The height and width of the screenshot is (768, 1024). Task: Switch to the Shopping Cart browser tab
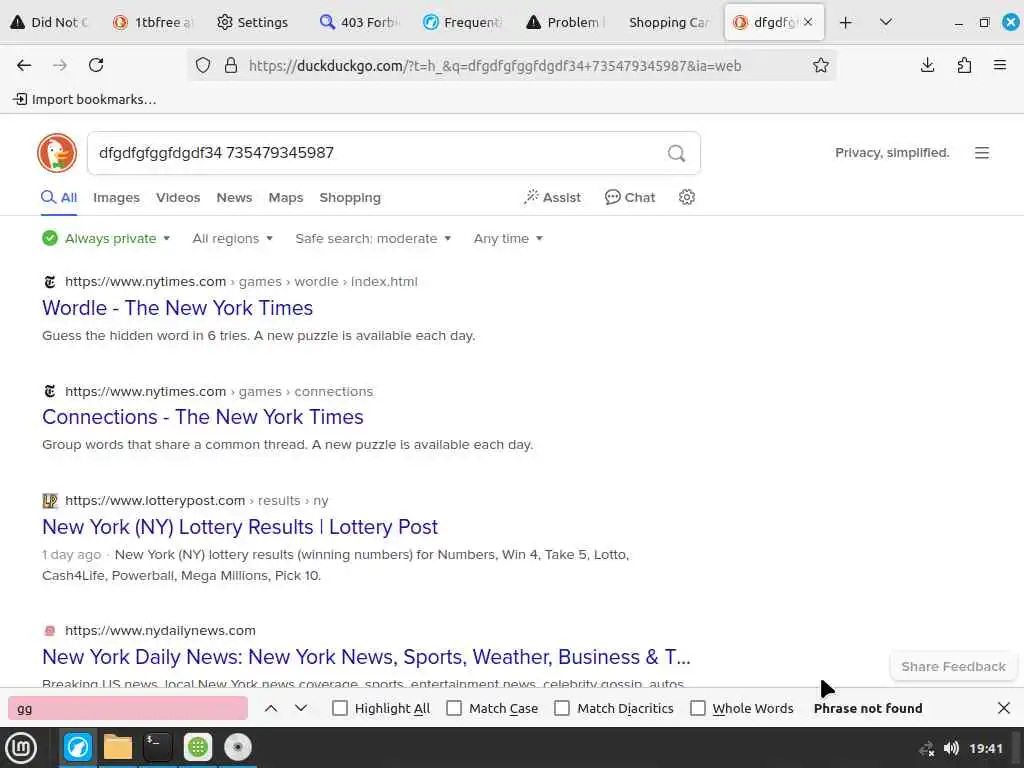(x=669, y=22)
